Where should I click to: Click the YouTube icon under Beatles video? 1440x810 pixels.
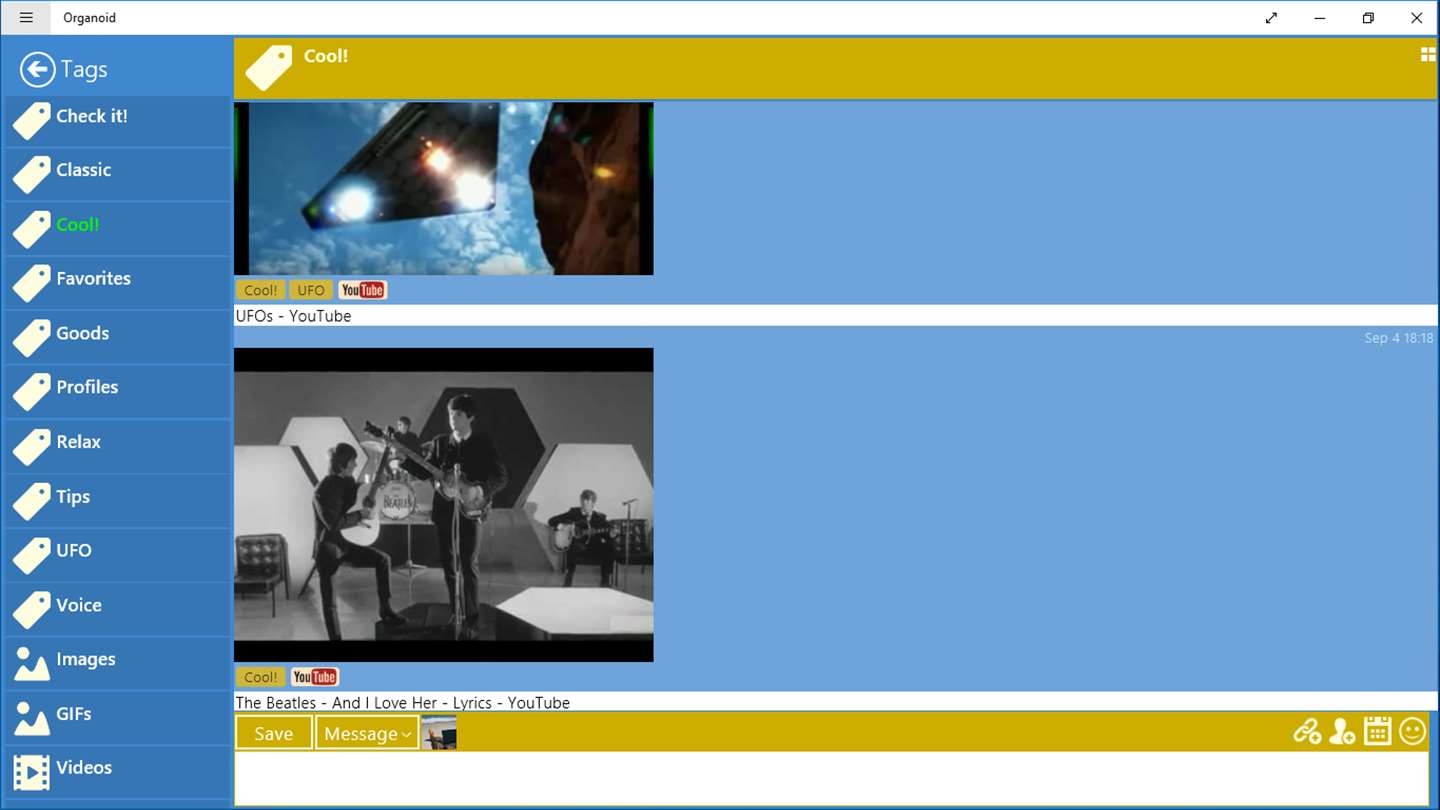(314, 677)
